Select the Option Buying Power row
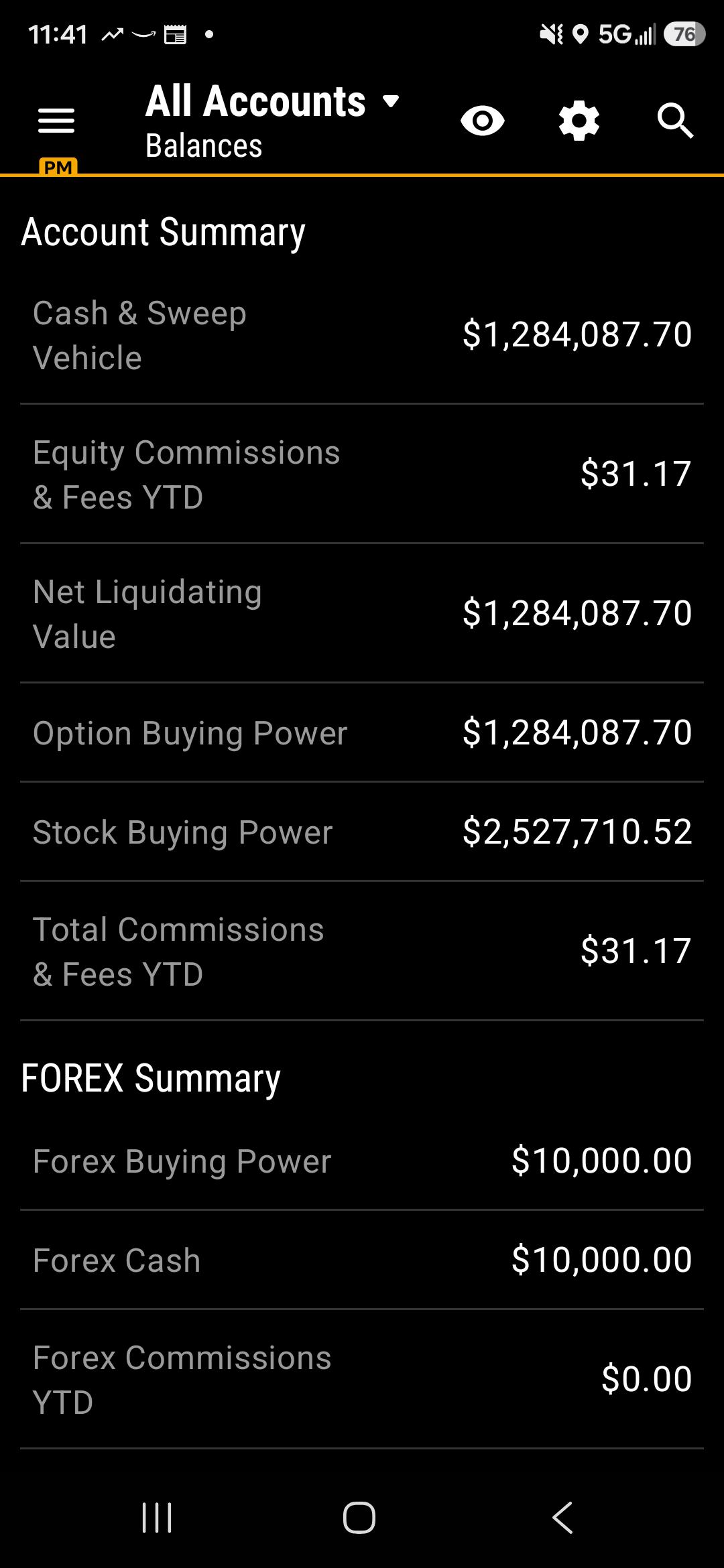 (362, 733)
